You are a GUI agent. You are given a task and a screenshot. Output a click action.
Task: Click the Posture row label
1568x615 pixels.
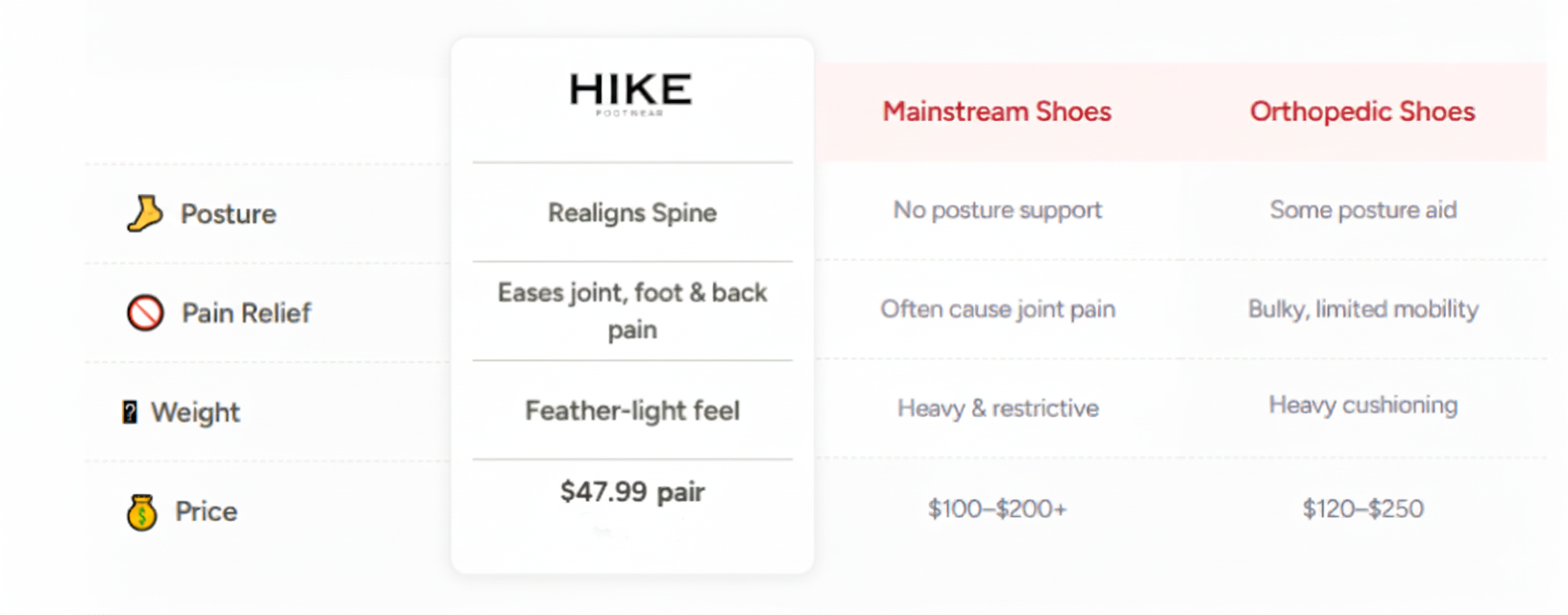coord(228,213)
